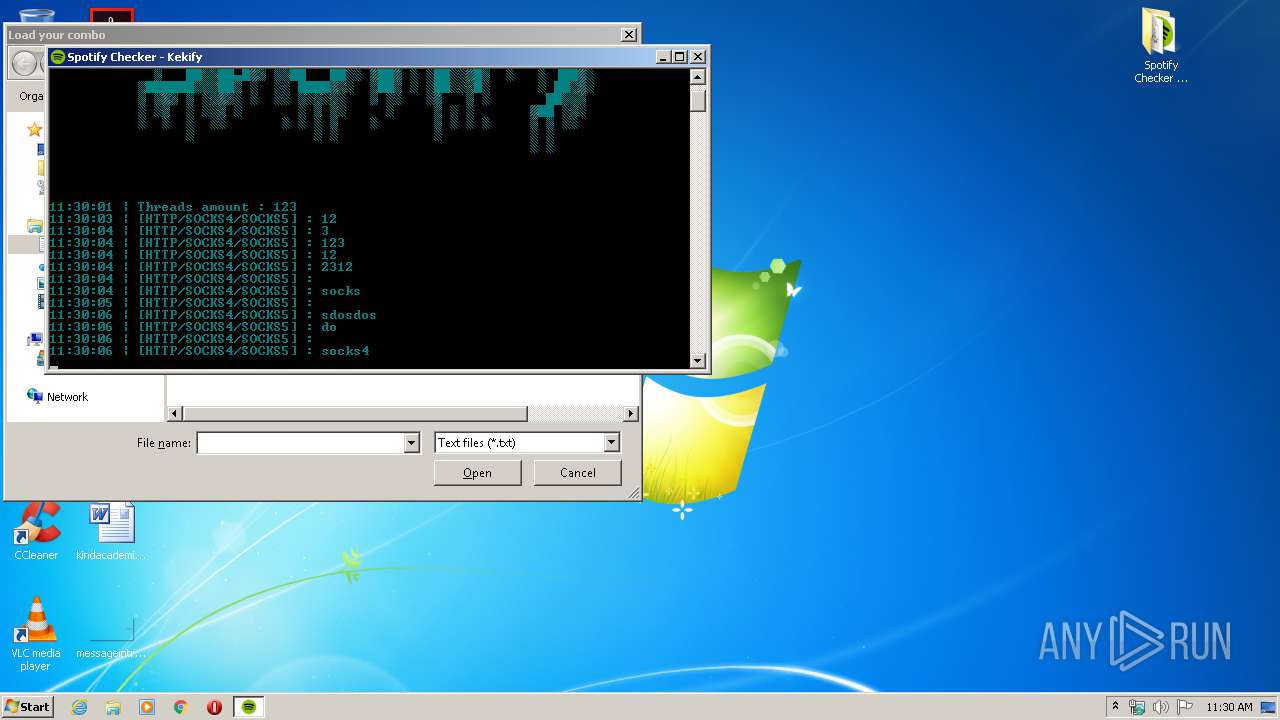Open the Start menu

click(x=27, y=707)
